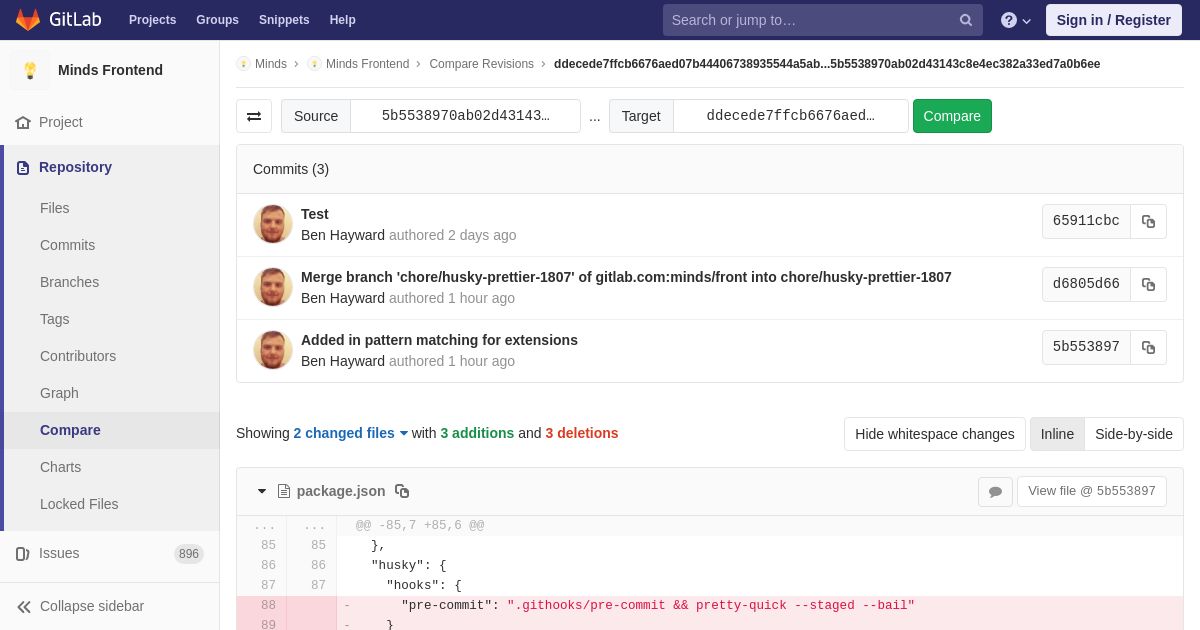
Task: Click Ben Hayward avatar on Test commit
Action: point(273,224)
